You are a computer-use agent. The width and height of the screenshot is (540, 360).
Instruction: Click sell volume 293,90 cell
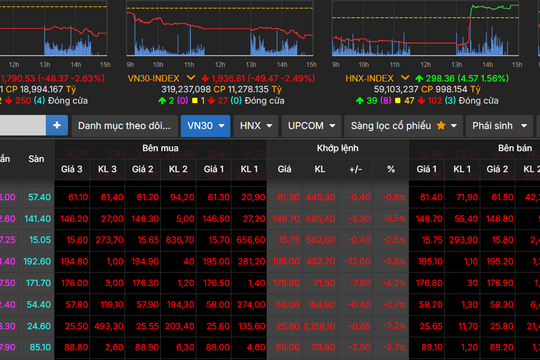[x=463, y=240]
